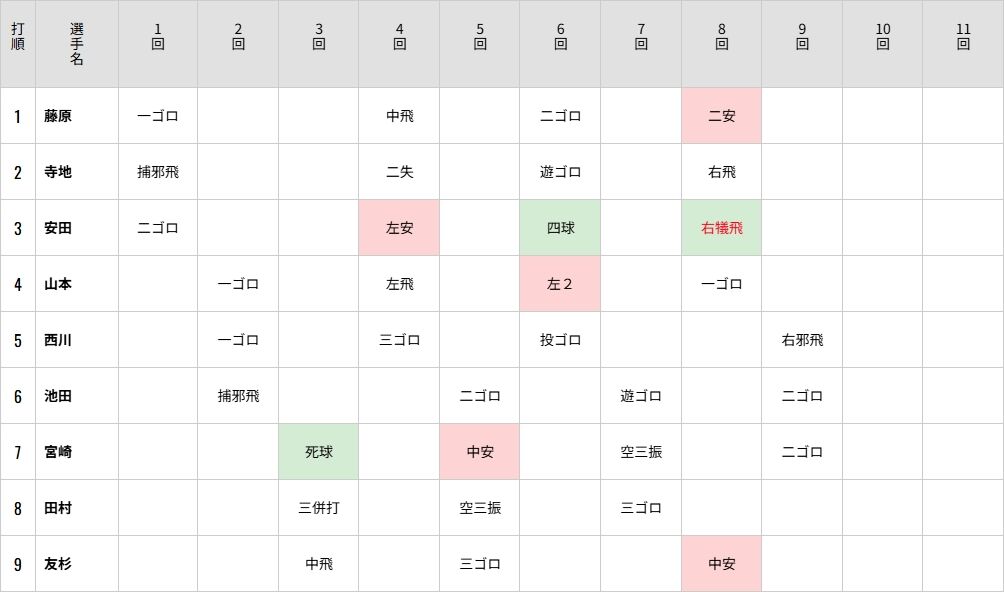
Task: Click 西川's 9th inning 右邪飛 cell
Action: (x=802, y=340)
